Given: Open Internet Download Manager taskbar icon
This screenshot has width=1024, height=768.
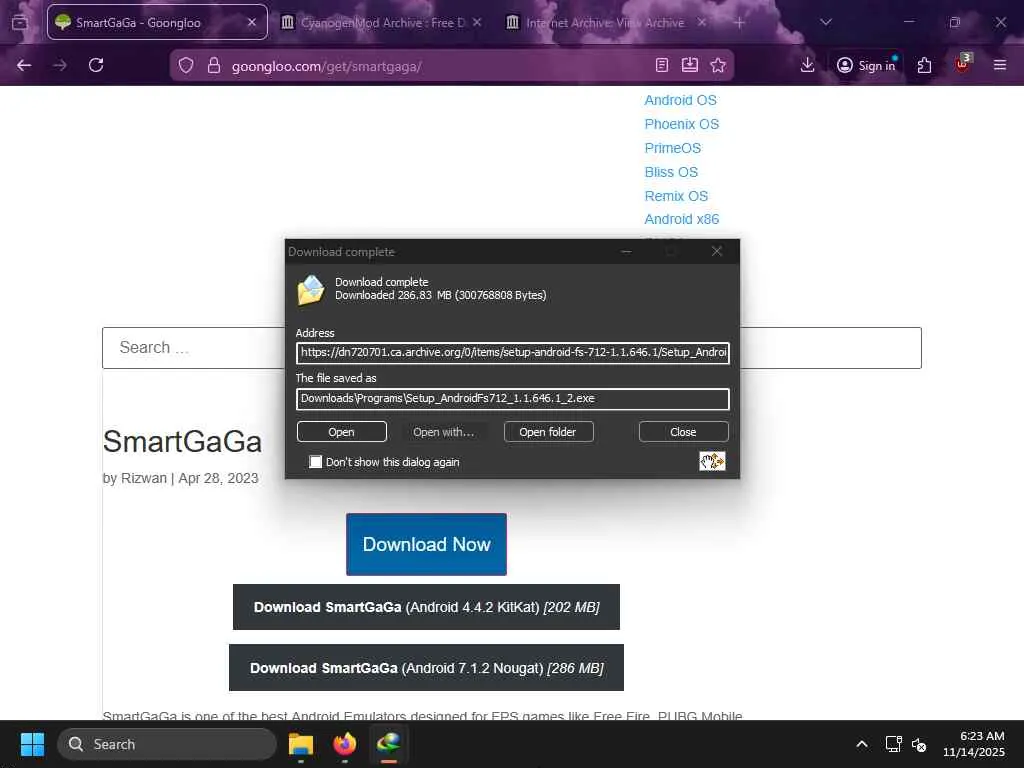Looking at the screenshot, I should 389,744.
